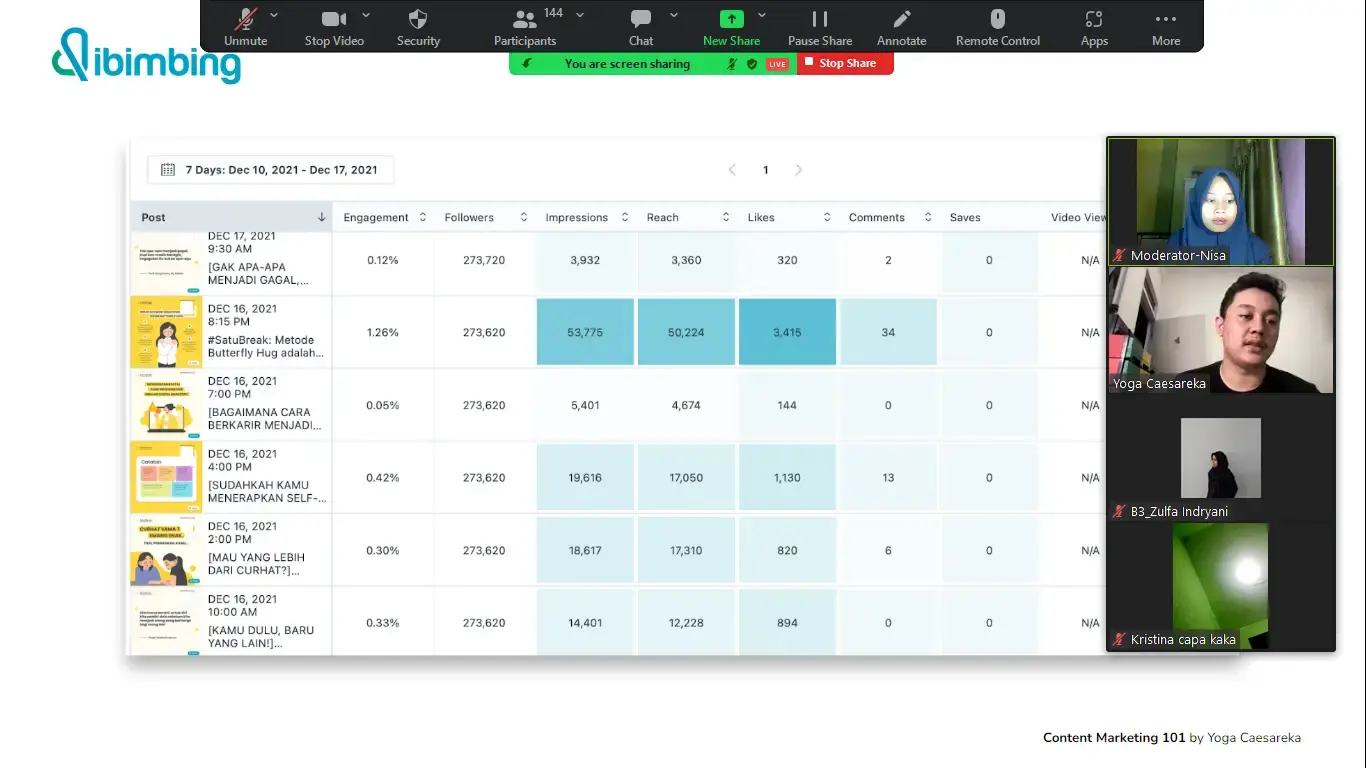The width and height of the screenshot is (1366, 768).
Task: Click the 50,224 reach cell
Action: (686, 332)
